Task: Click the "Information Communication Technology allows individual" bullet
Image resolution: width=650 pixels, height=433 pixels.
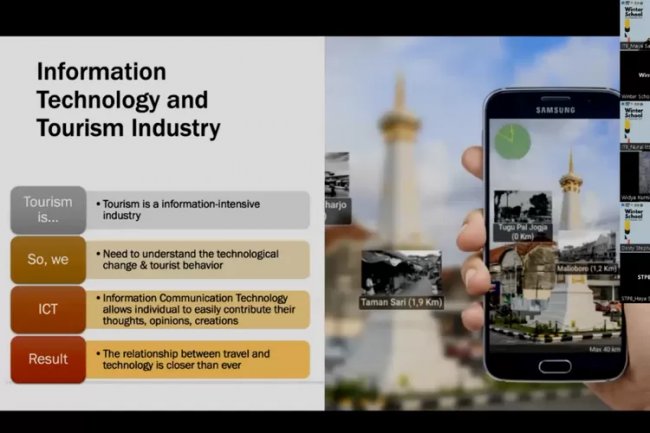Action: 199,309
